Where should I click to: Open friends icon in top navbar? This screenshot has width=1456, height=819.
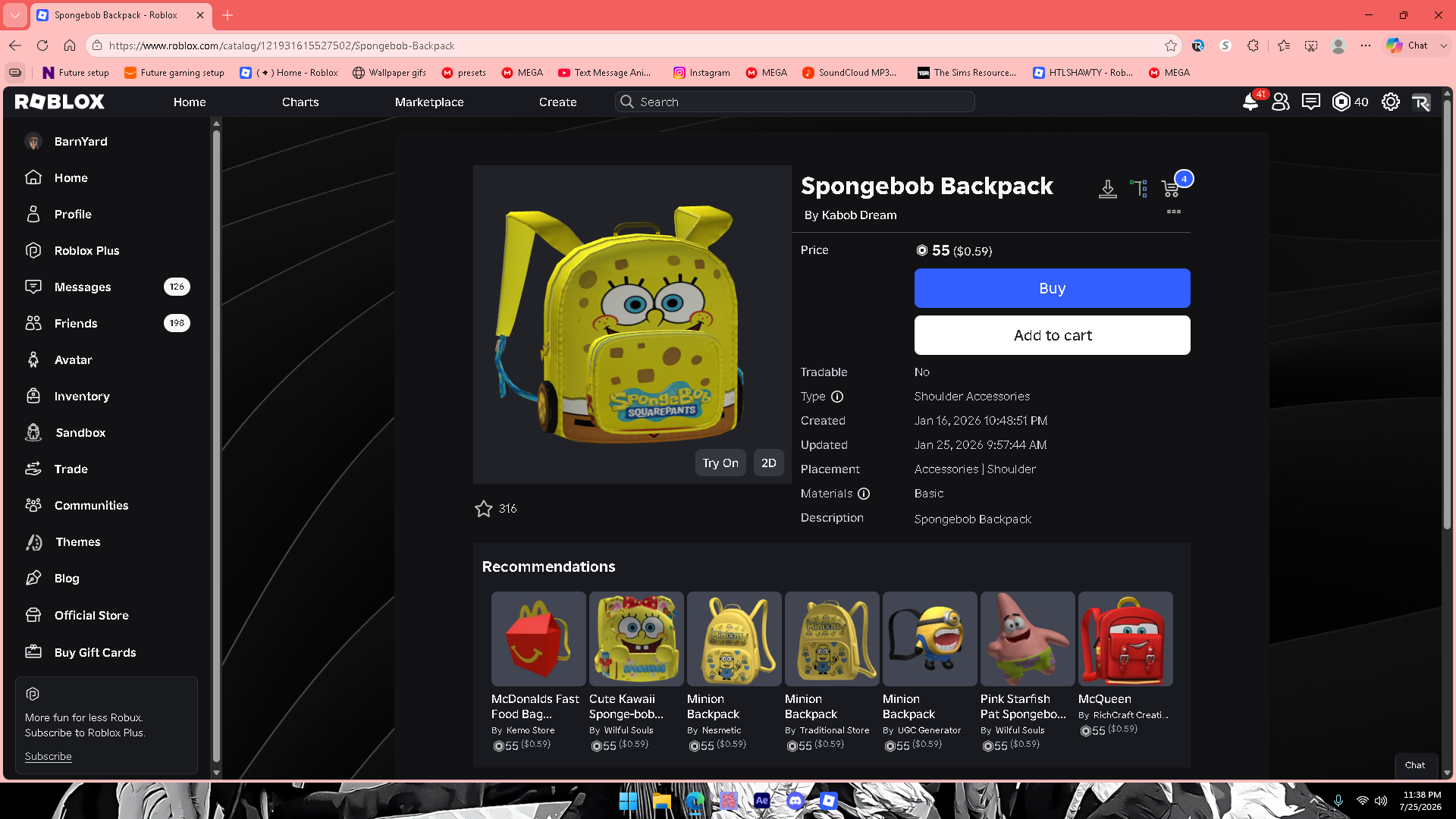tap(1281, 102)
